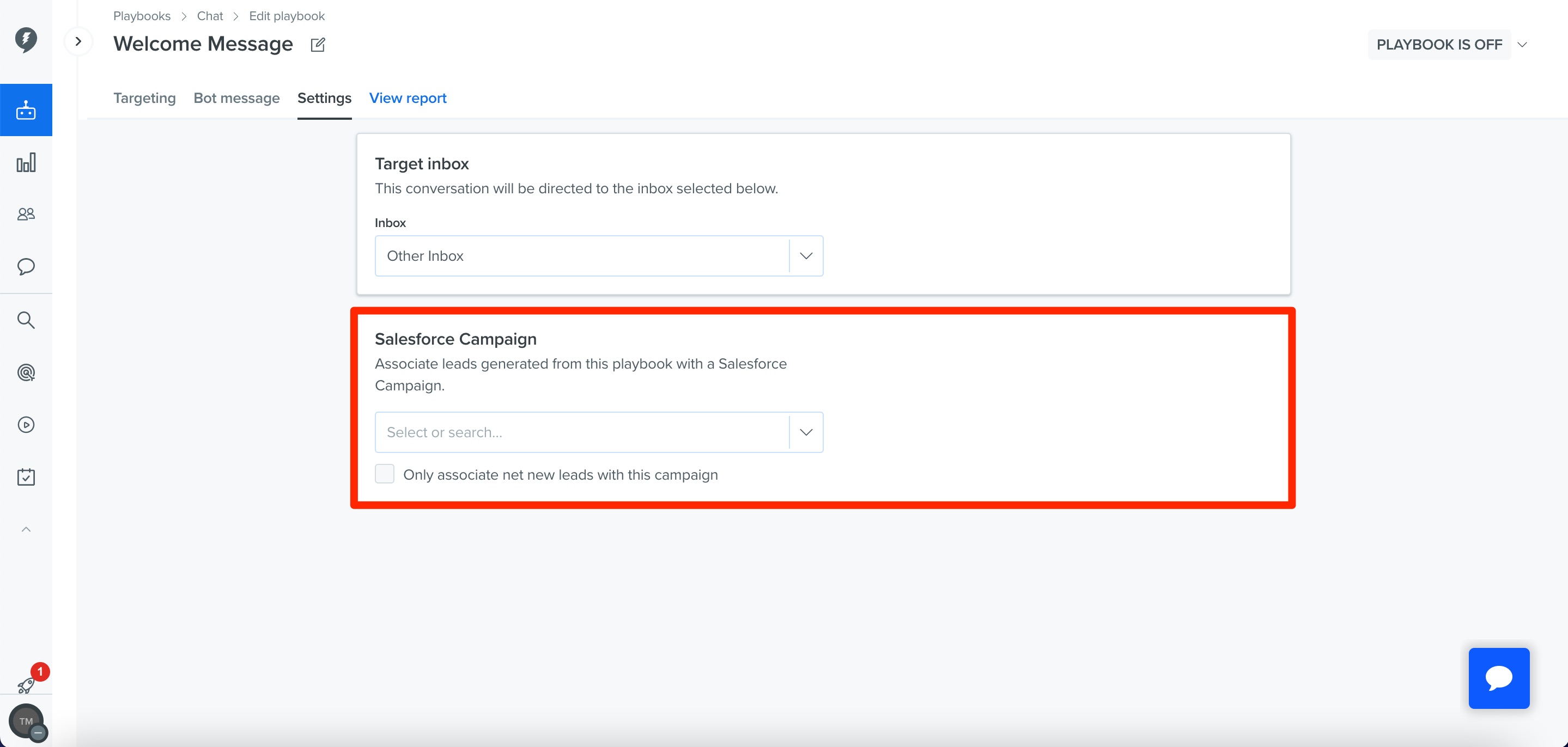Open the blue chat widget button
Image resolution: width=1568 pixels, height=747 pixels.
(x=1499, y=678)
